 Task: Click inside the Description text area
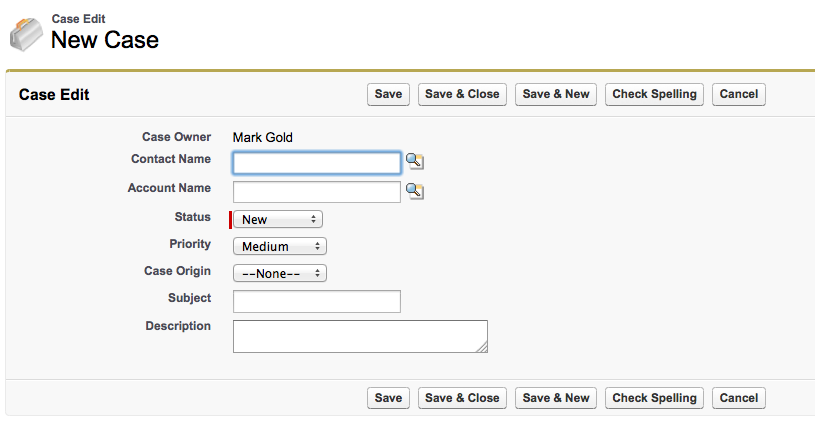360,336
